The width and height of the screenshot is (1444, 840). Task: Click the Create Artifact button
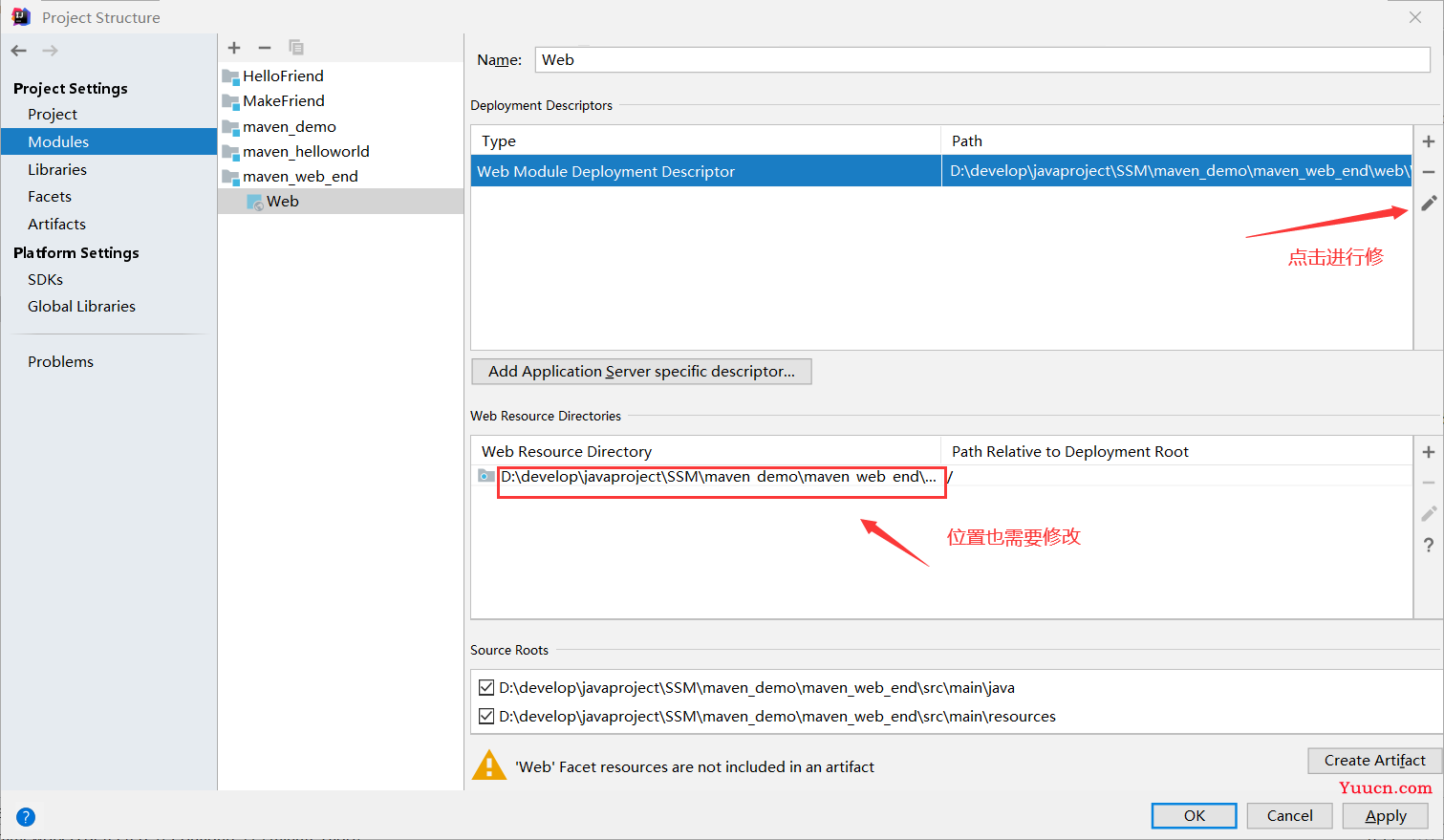[x=1374, y=760]
